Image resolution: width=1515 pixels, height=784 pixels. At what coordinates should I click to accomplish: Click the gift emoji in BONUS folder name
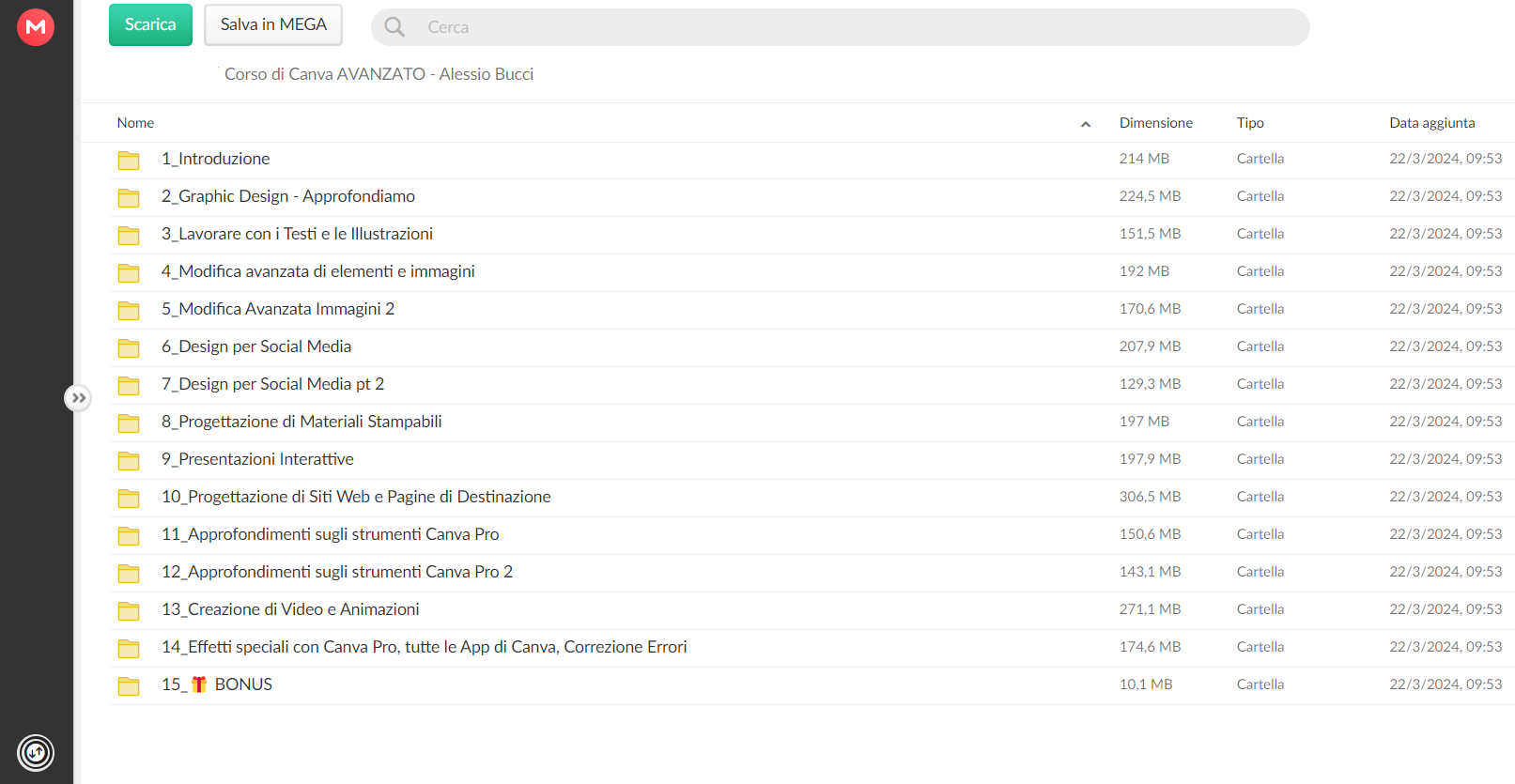(x=199, y=684)
